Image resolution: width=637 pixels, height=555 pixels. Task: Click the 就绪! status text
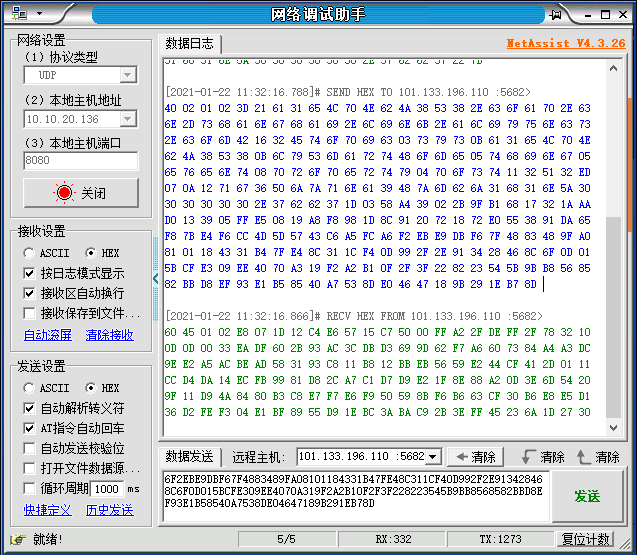(x=48, y=540)
